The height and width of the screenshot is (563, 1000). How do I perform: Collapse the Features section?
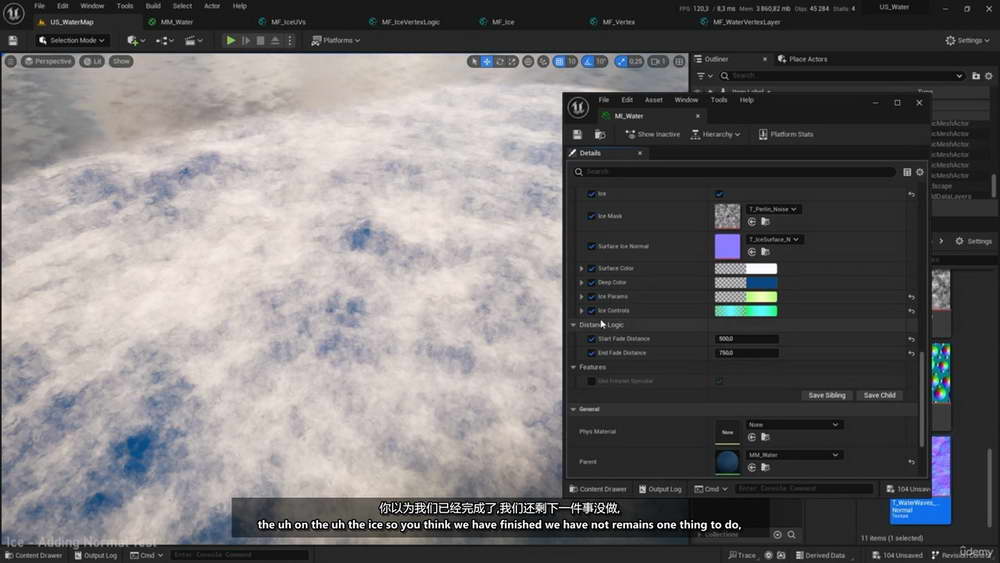tap(573, 367)
